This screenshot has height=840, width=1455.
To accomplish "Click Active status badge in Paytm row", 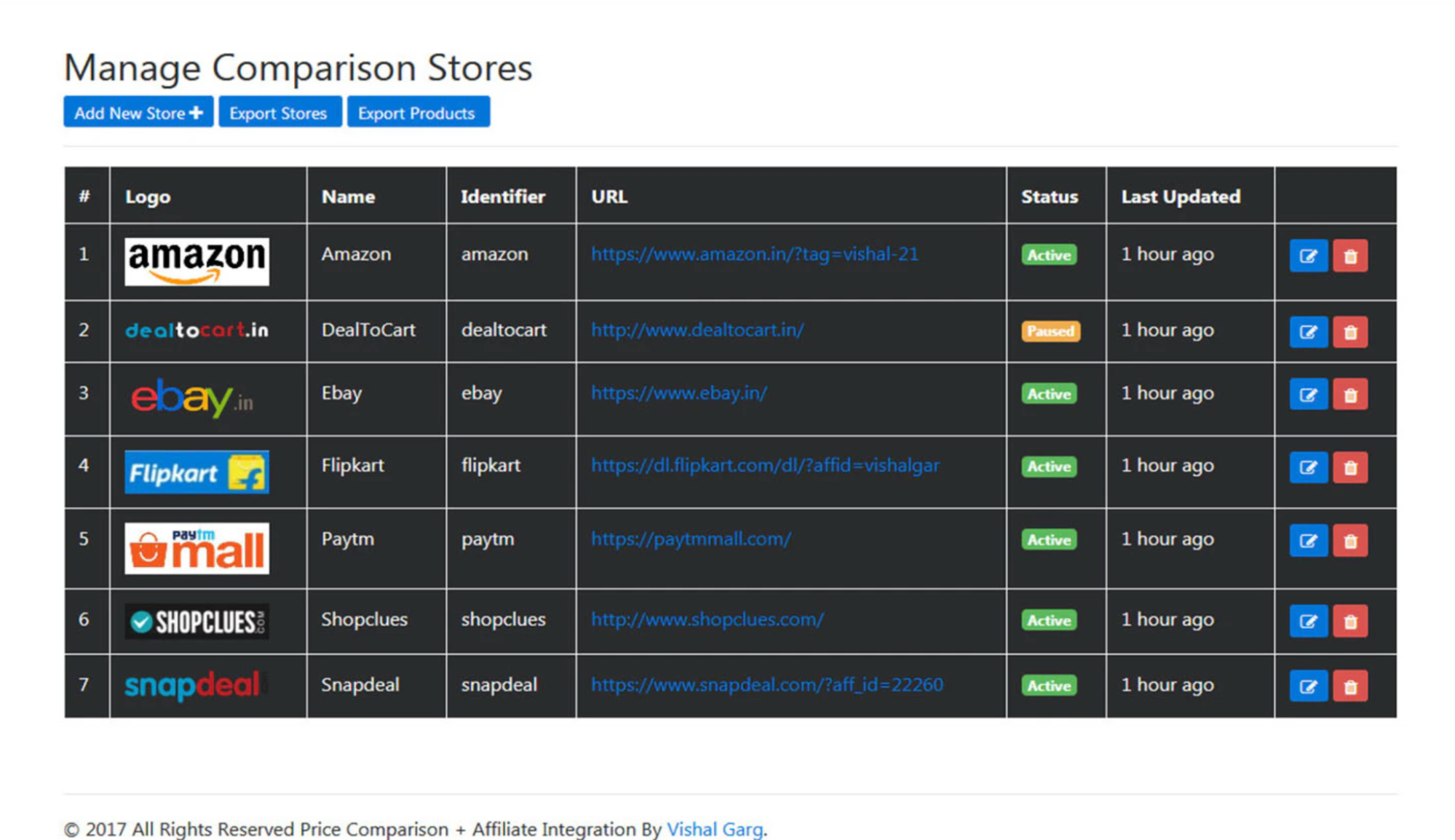I will [1049, 540].
